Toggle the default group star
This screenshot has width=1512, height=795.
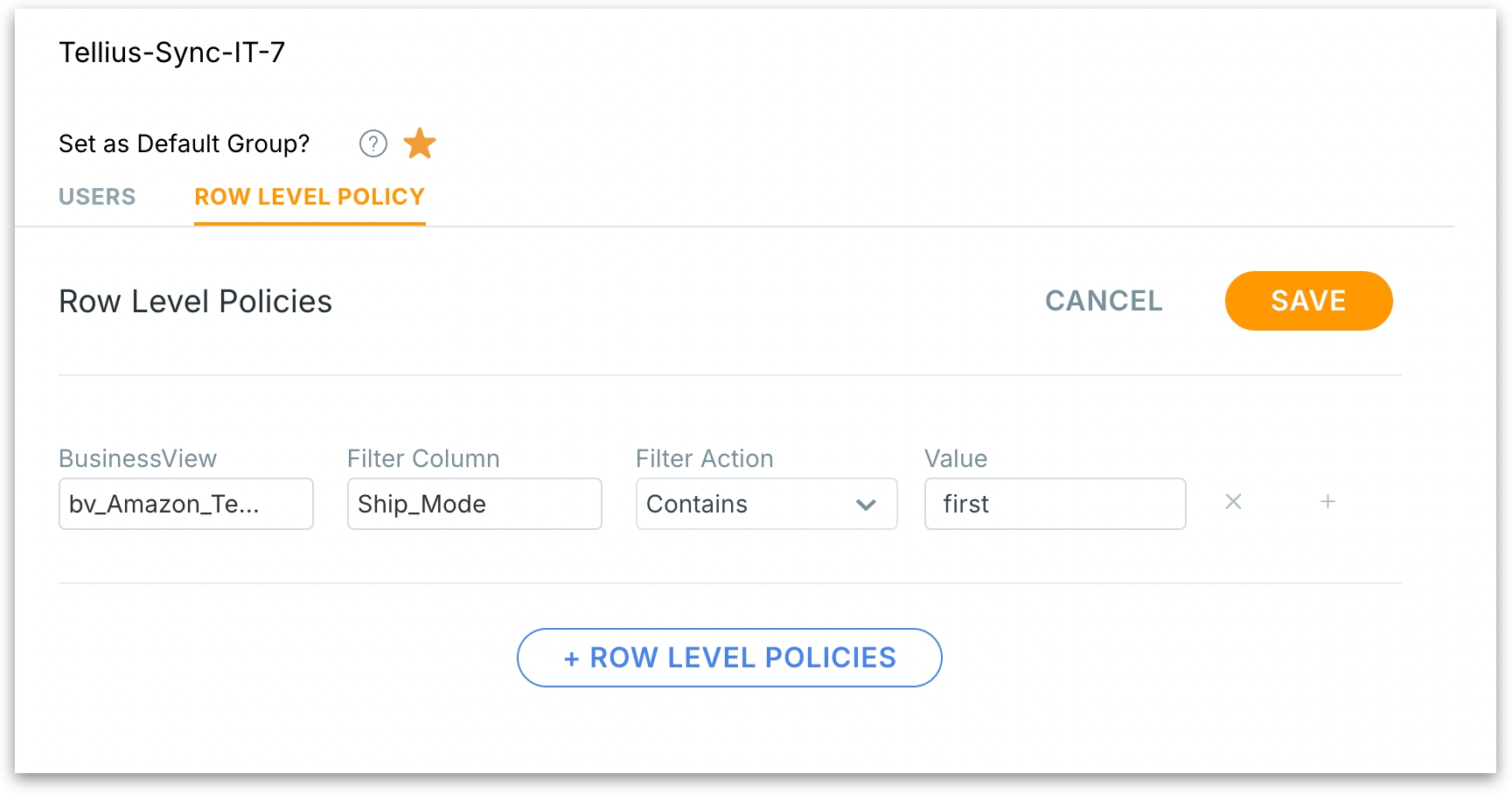420,143
